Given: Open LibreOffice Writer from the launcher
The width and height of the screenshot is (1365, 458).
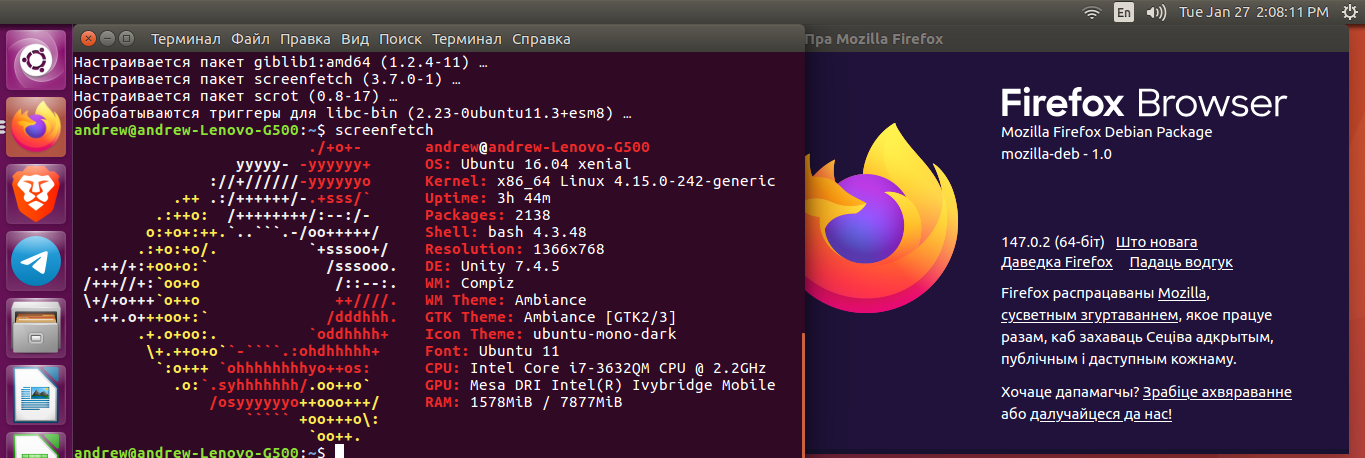Looking at the screenshot, I should [x=36, y=394].
